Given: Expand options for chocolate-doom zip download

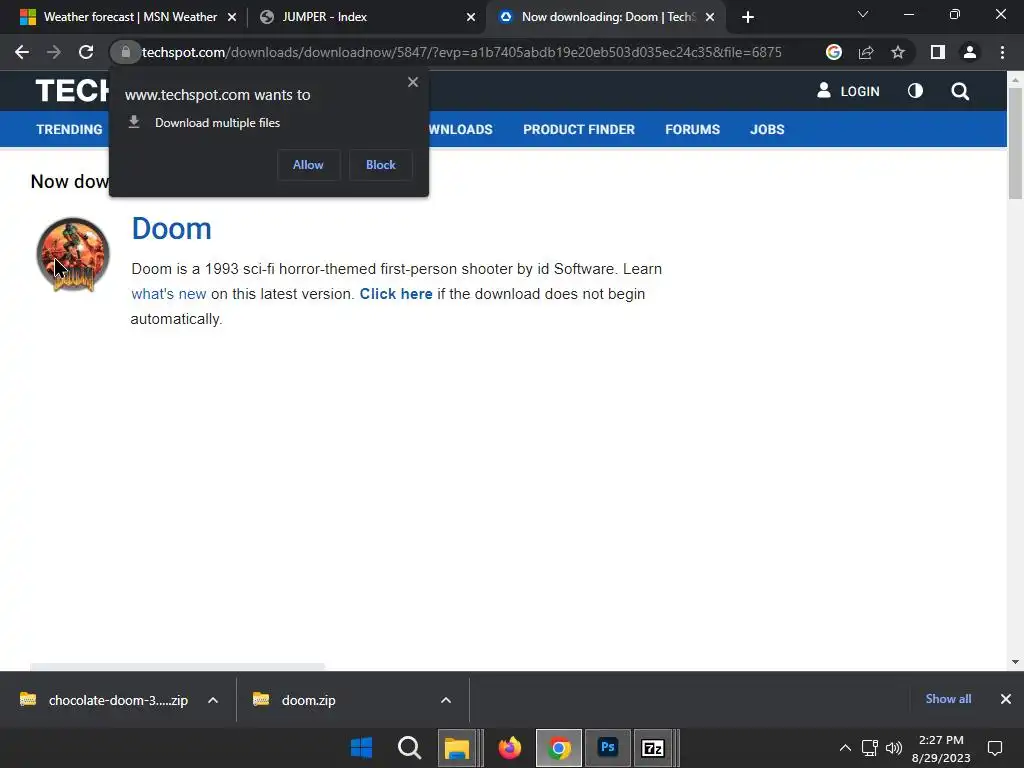Looking at the screenshot, I should tap(213, 700).
